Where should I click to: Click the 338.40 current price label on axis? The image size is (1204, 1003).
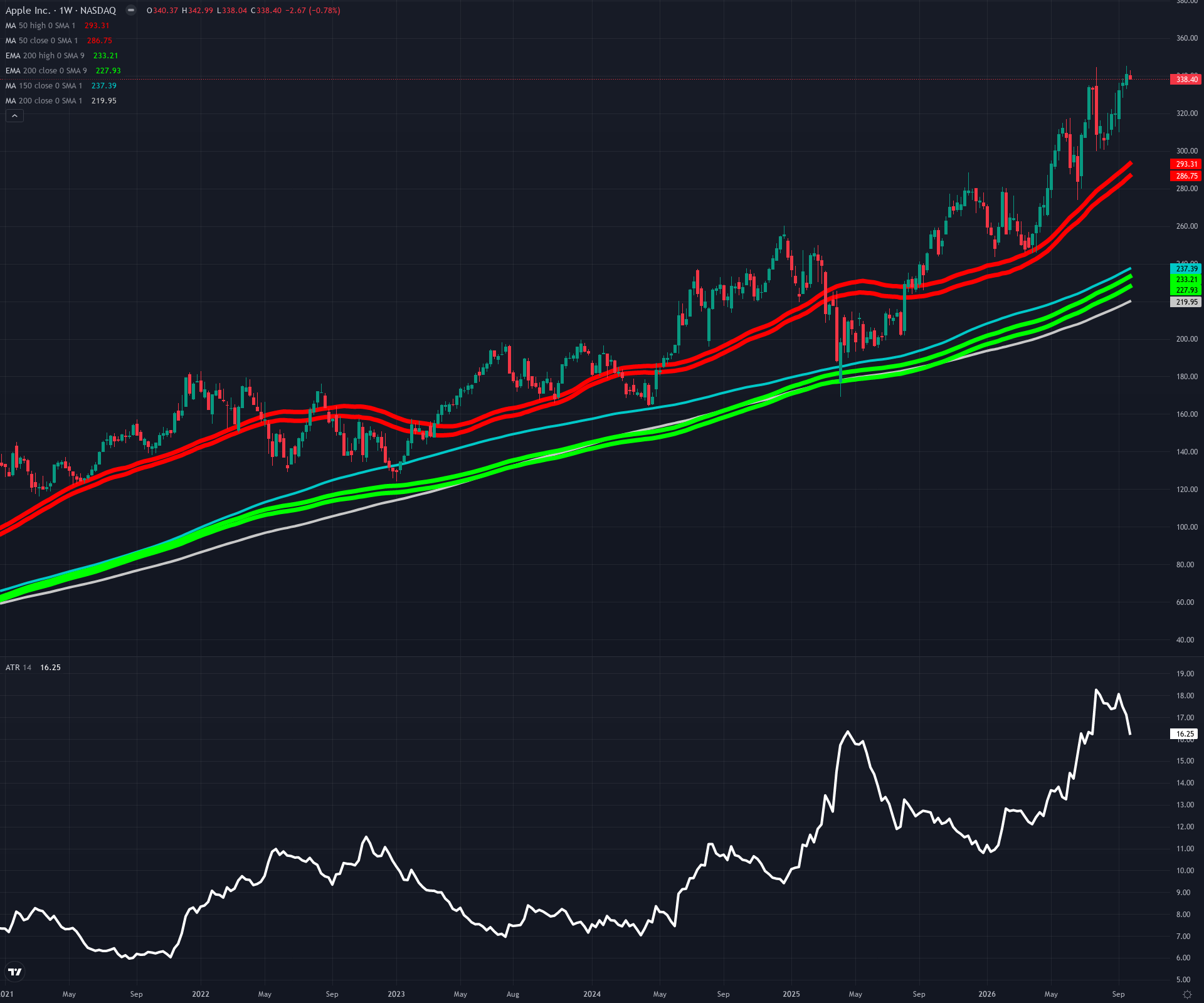(x=1186, y=80)
